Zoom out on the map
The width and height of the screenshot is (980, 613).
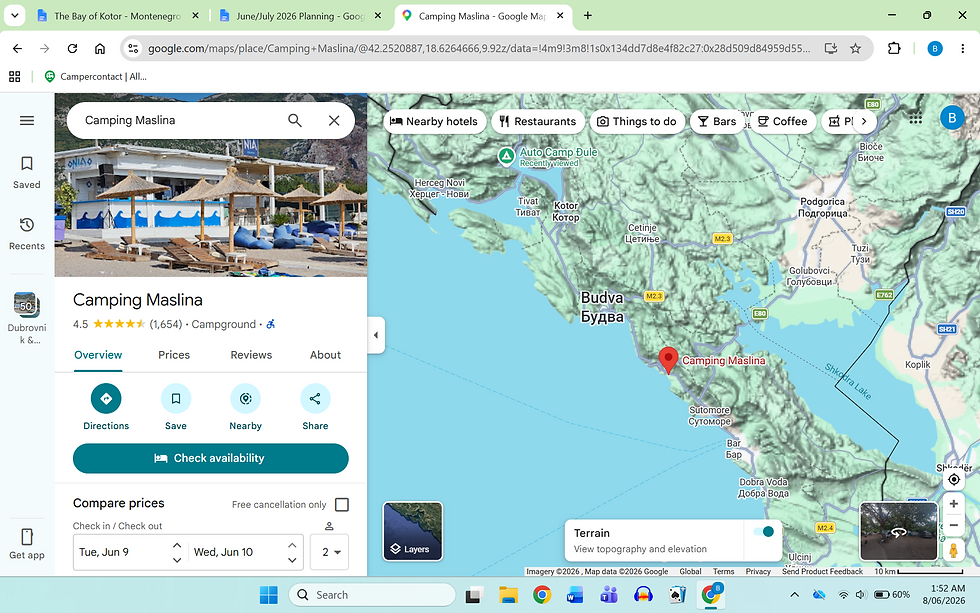point(953,526)
